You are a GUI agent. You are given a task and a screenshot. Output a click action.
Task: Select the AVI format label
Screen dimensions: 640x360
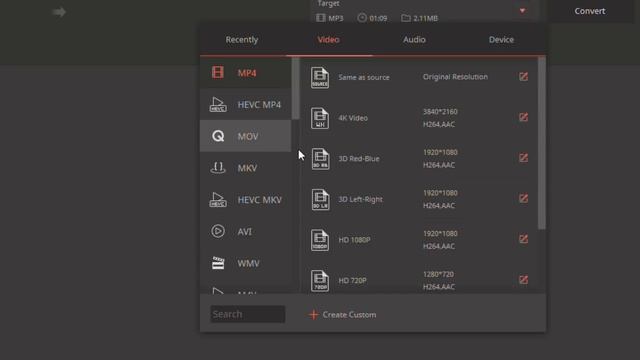click(x=244, y=232)
